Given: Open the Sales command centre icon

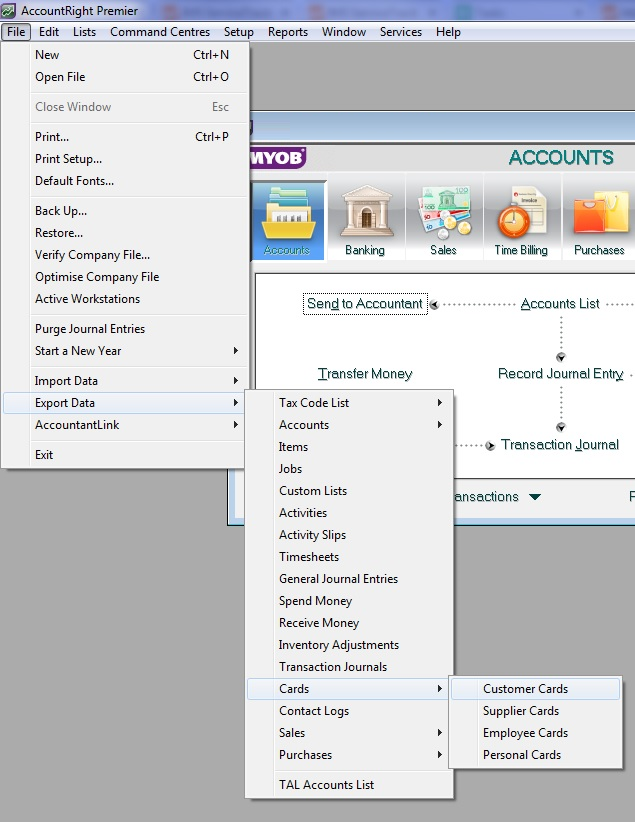Looking at the screenshot, I should coord(444,220).
